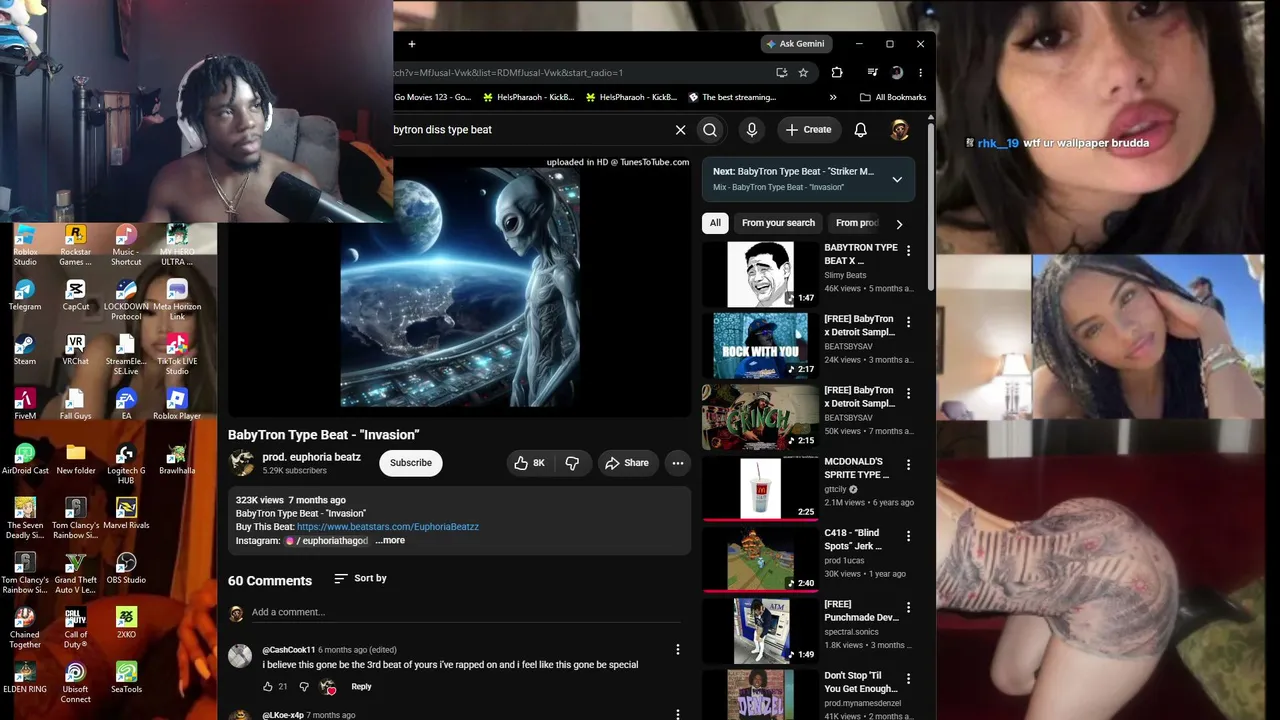Screen dimensions: 1280x720
Task: Open OBS Studio desktop shortcut
Action: pos(126,569)
